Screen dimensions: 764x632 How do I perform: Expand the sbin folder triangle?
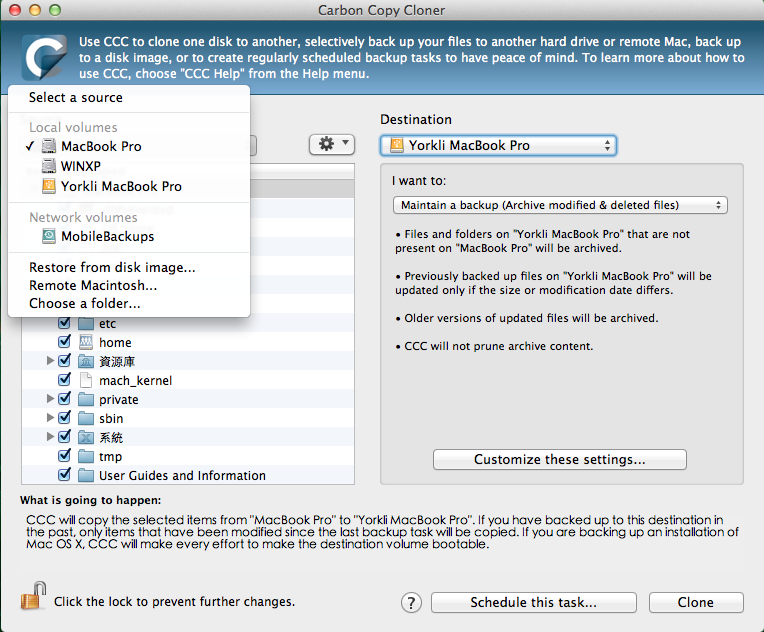50,418
